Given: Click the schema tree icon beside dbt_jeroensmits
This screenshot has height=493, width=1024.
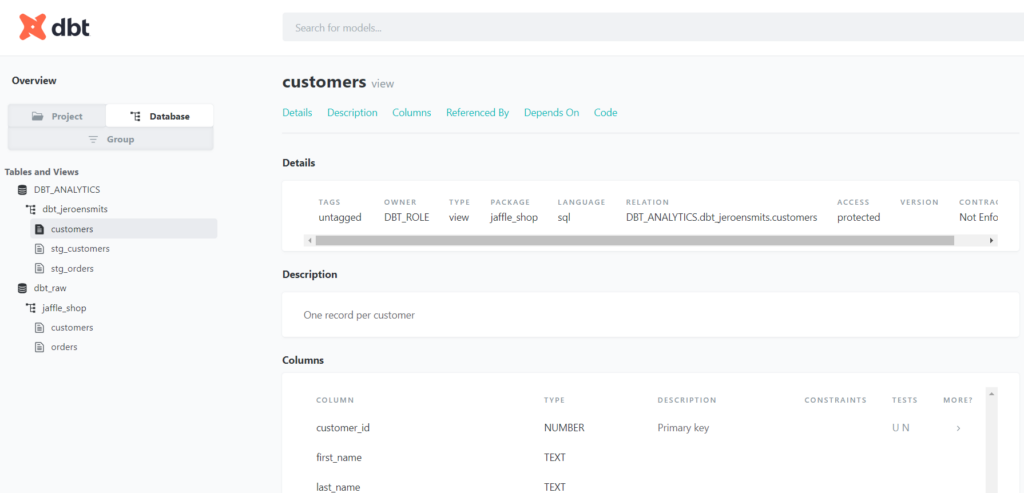Looking at the screenshot, I should (31, 210).
